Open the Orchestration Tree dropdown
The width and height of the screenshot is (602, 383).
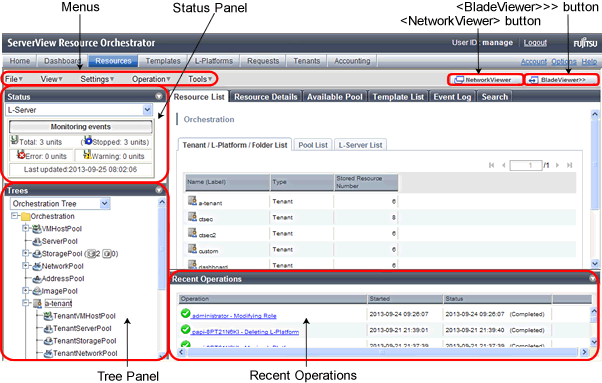point(105,204)
